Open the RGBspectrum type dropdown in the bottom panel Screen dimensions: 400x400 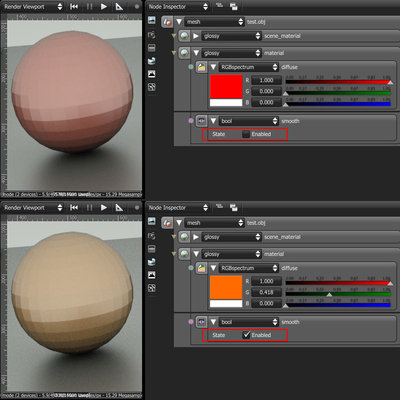point(248,268)
